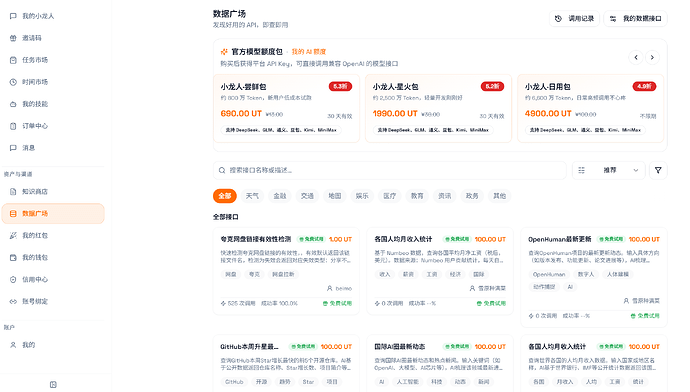690x392 pixels.
Task: Click the 邀请码 gift icon in sidebar
Action: [13, 38]
